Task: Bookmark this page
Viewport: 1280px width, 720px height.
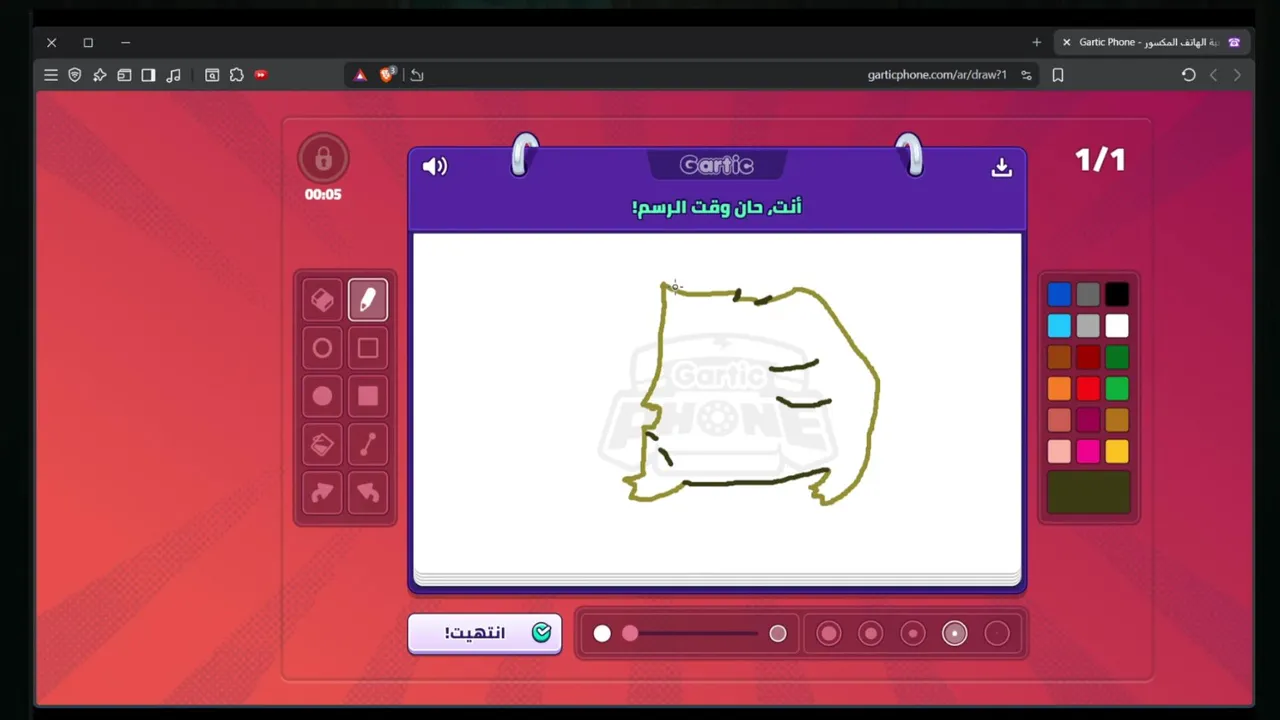Action: pos(1058,75)
